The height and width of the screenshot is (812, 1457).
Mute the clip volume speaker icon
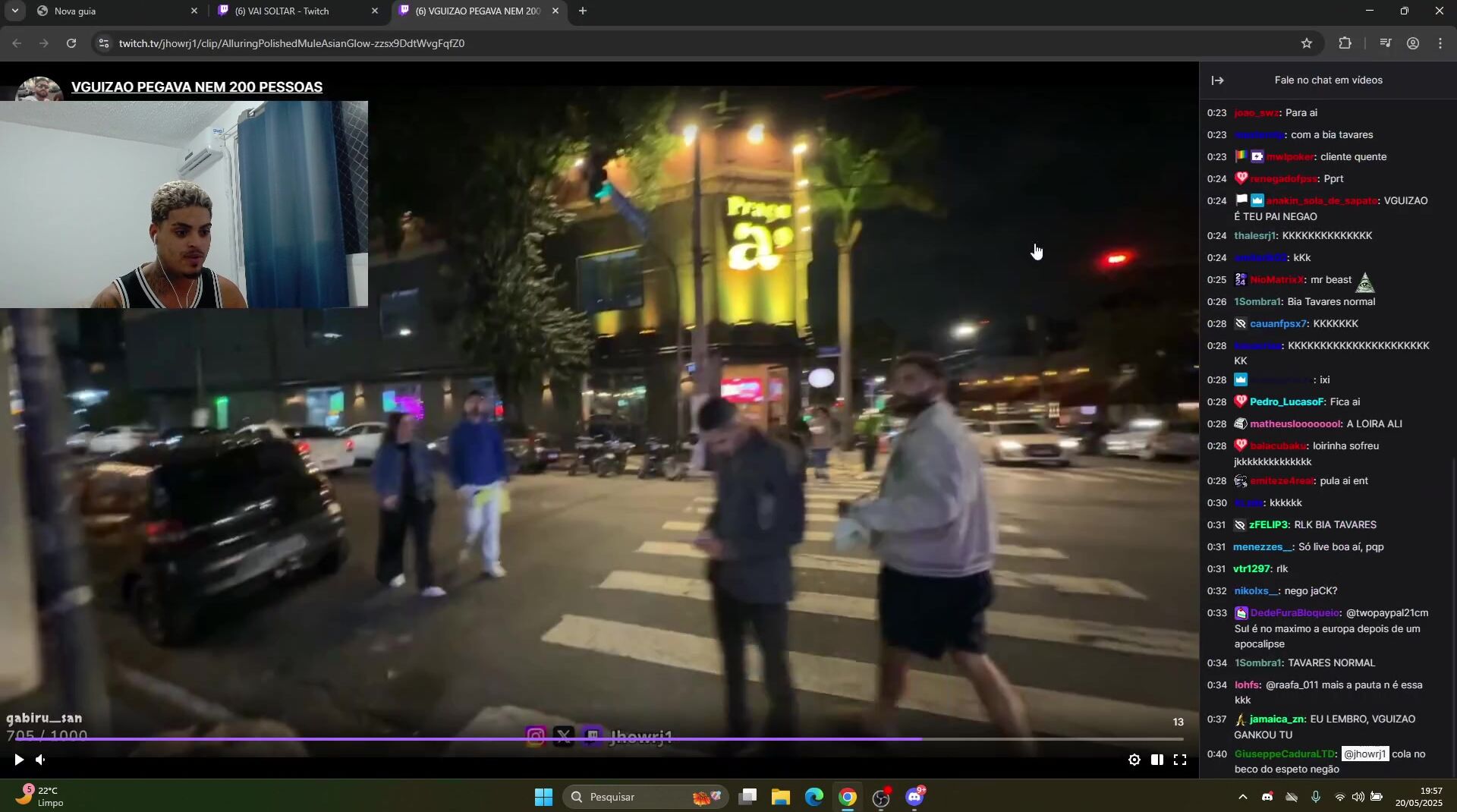(x=41, y=760)
